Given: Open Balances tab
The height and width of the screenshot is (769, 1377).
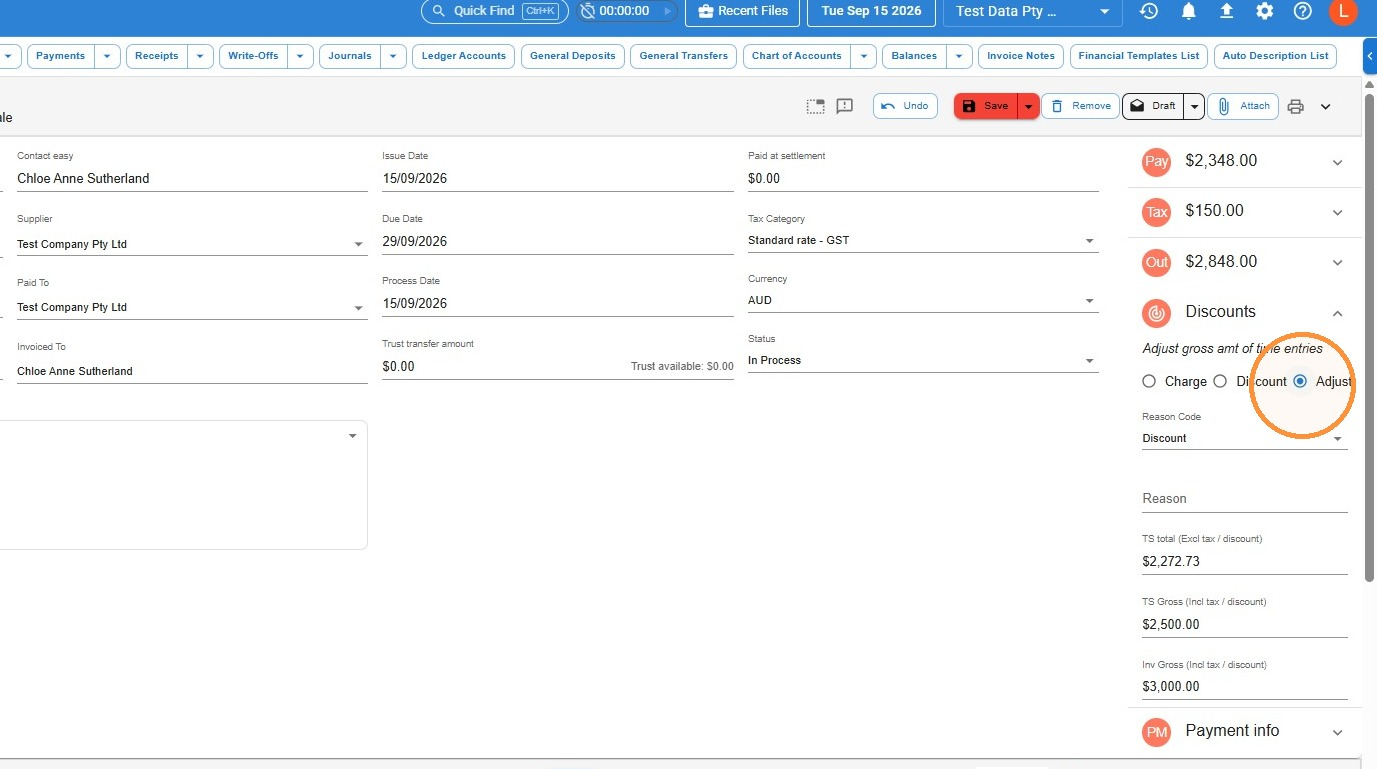Looking at the screenshot, I should tap(914, 56).
